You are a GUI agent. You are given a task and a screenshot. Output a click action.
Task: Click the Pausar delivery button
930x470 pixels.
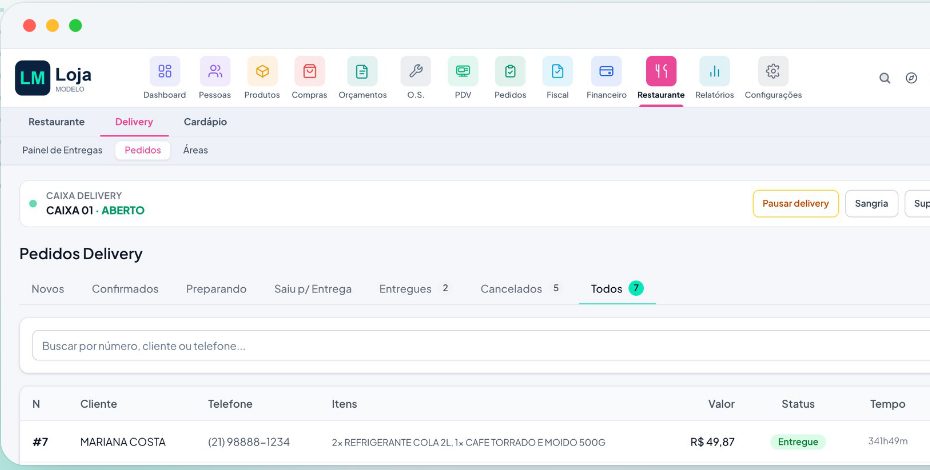pyautogui.click(x=795, y=204)
